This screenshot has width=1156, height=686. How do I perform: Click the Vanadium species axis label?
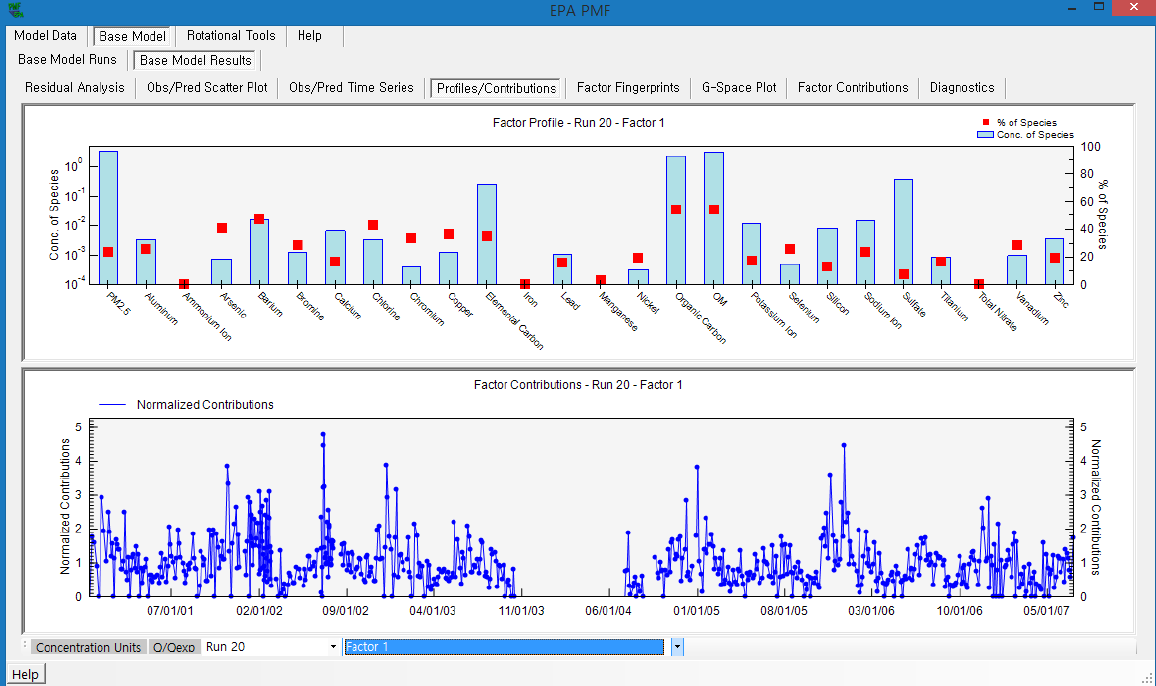(x=1032, y=308)
